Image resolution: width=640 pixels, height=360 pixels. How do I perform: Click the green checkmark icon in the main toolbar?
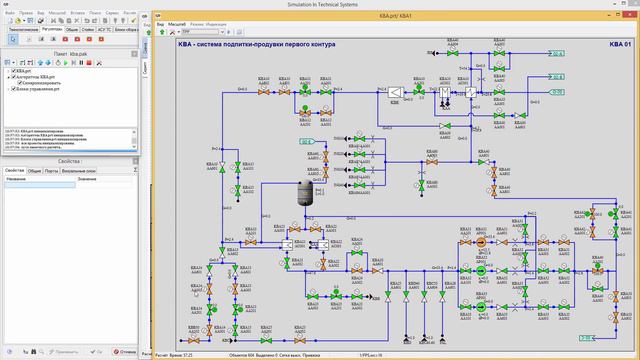click(x=133, y=20)
